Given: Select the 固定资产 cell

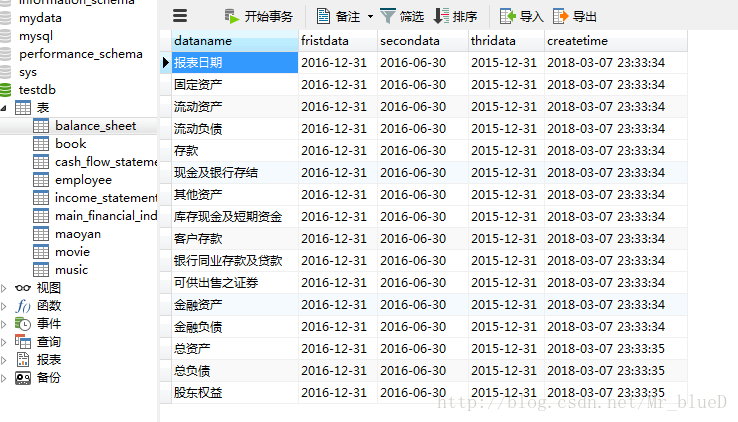Looking at the screenshot, I should 235,85.
